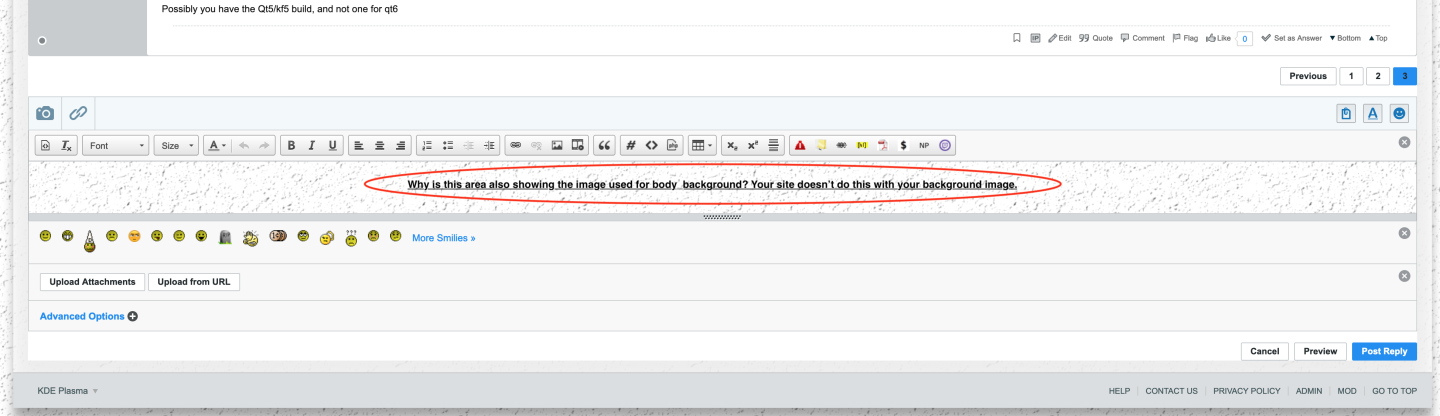
Task: Click the red warning triangle icon
Action: click(x=800, y=145)
